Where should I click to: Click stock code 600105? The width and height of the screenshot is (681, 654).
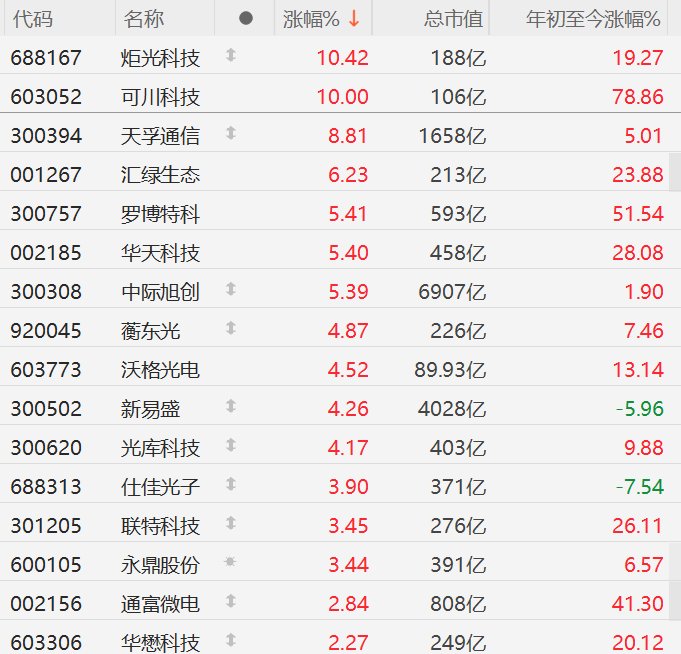tap(46, 565)
